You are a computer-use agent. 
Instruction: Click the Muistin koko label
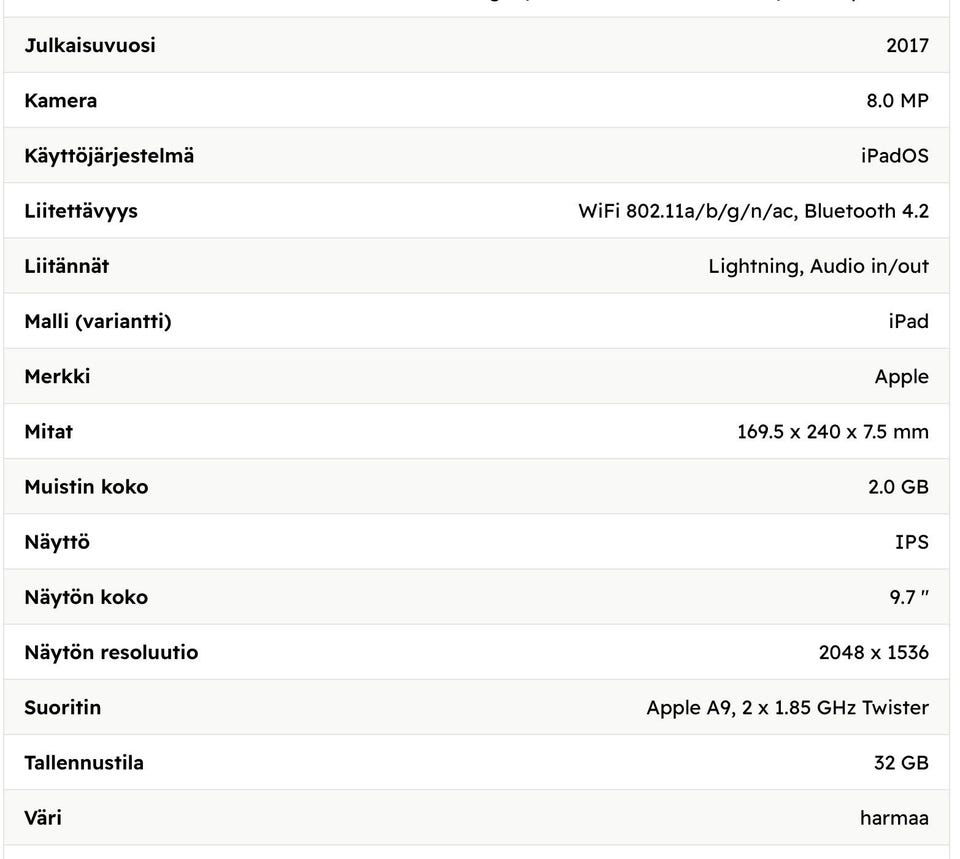(x=86, y=487)
